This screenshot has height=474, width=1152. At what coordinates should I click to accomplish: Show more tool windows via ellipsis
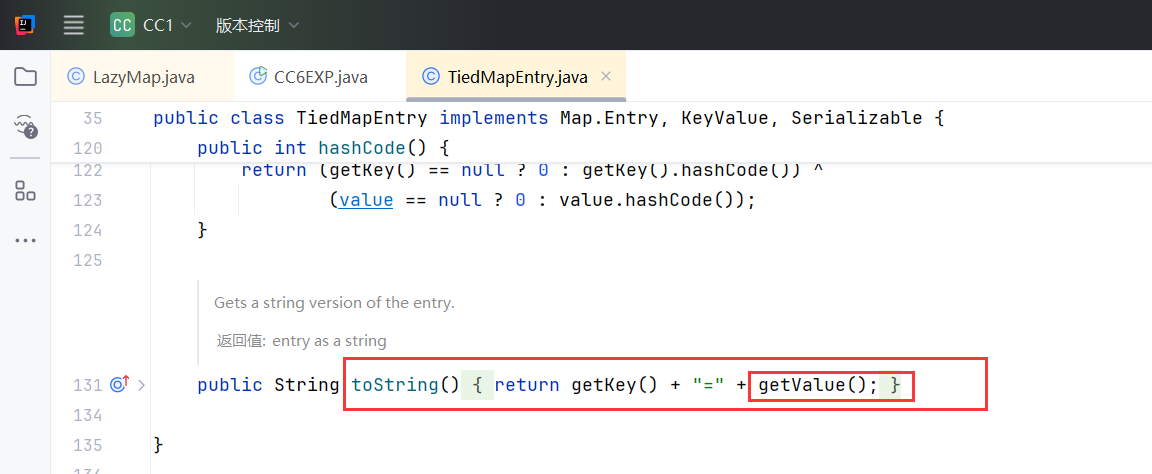pyautogui.click(x=25, y=241)
